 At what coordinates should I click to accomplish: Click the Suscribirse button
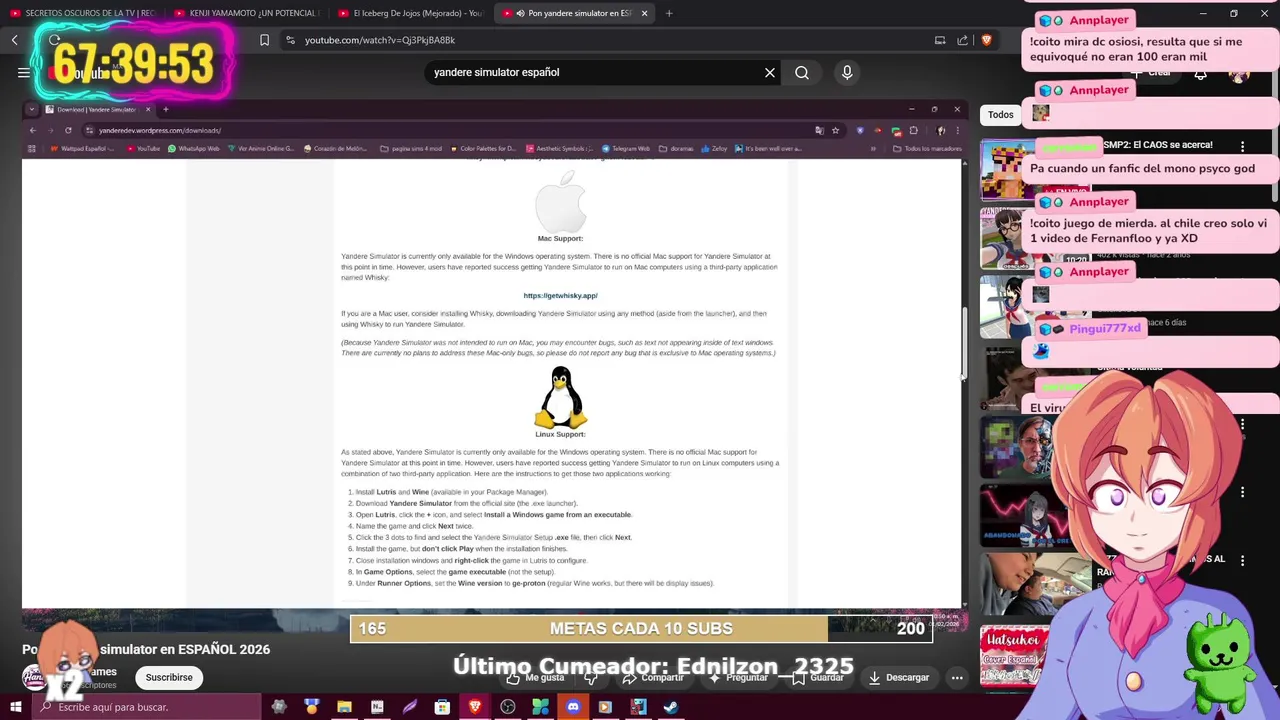coord(169,677)
